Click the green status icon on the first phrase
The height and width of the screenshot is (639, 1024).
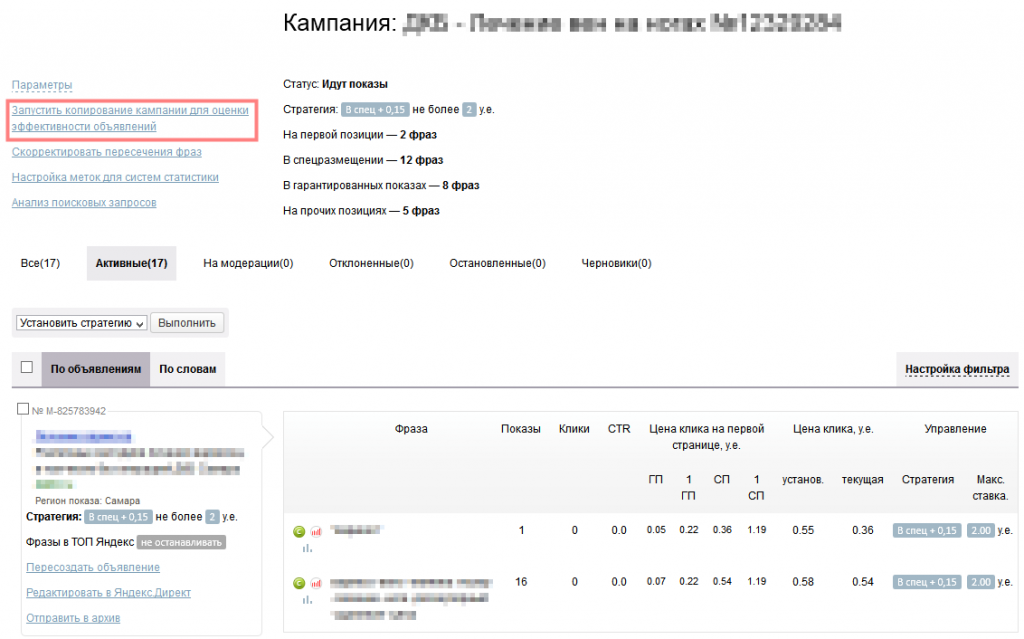pyautogui.click(x=299, y=531)
